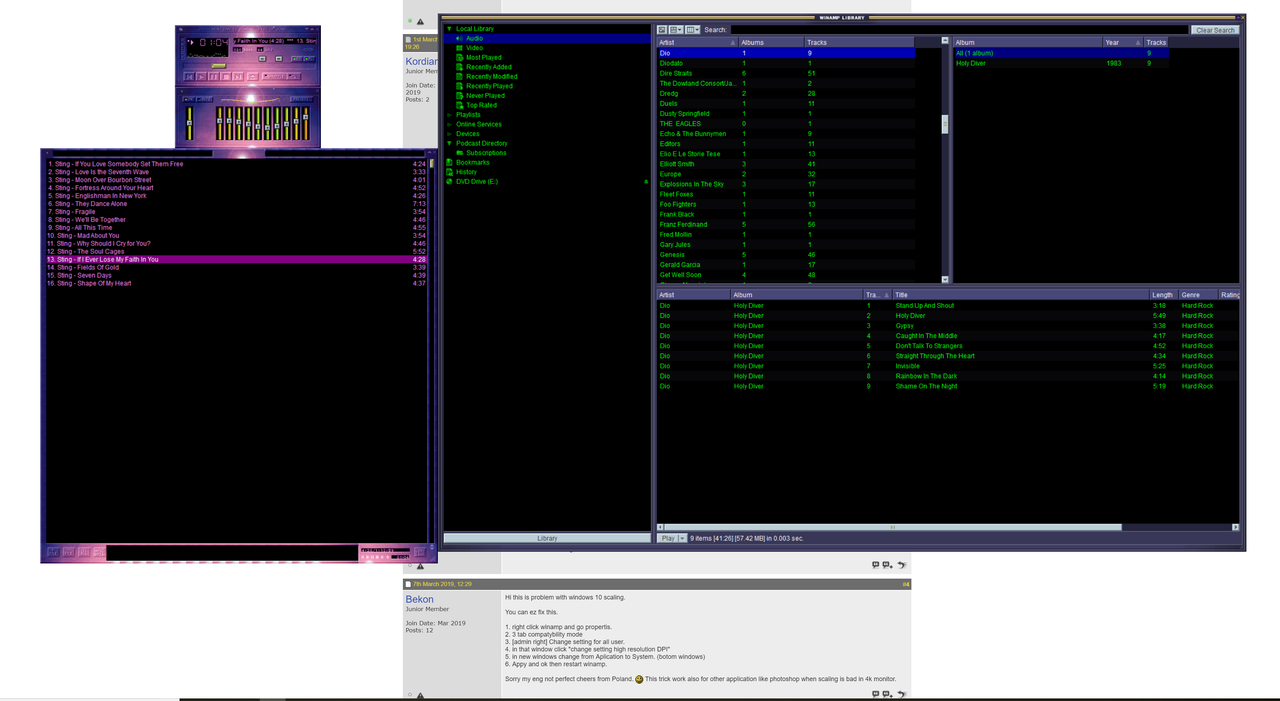Image resolution: width=1280 pixels, height=701 pixels.
Task: Collapse the Podcast Directory tree node
Action: point(449,143)
